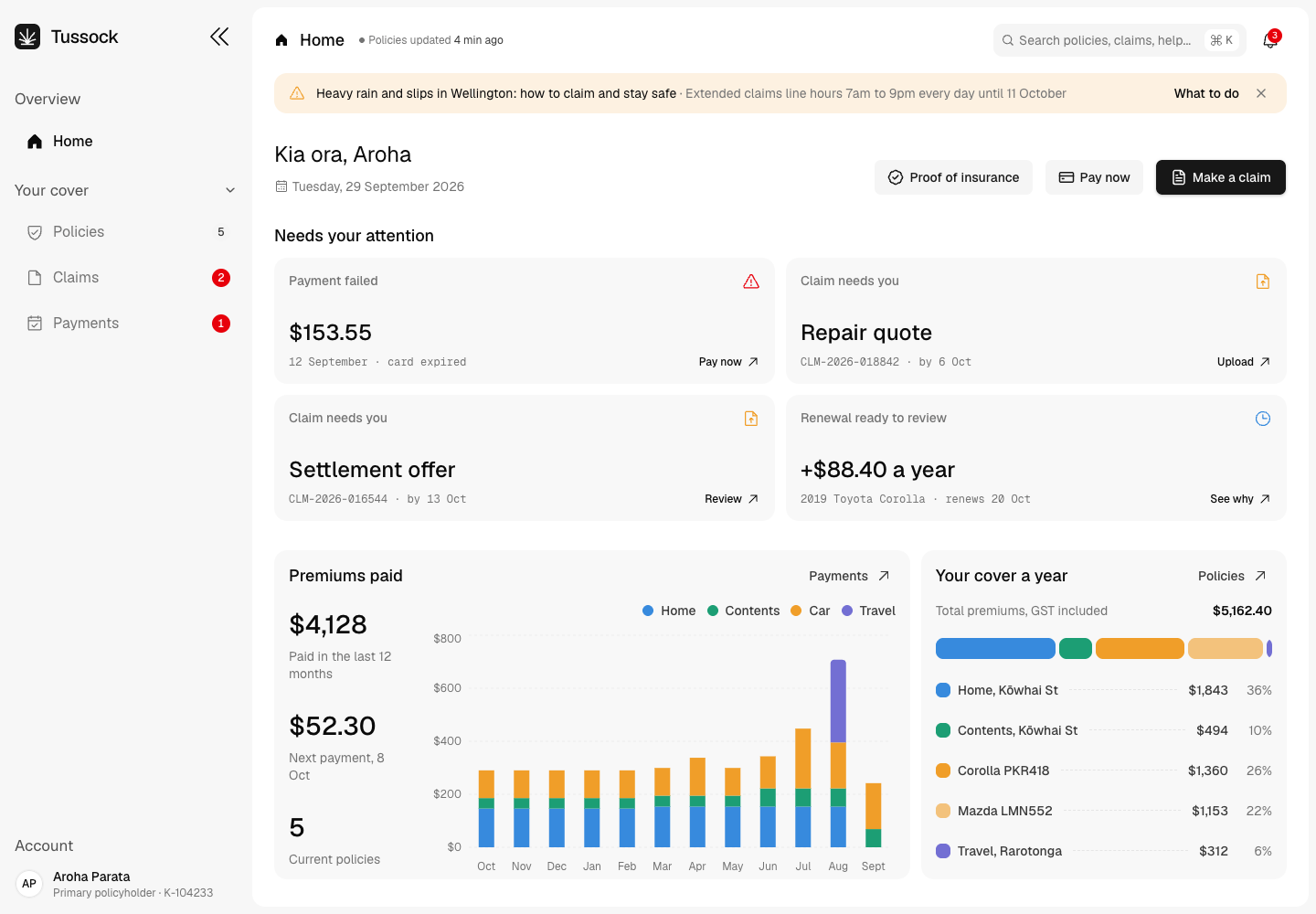This screenshot has height=914, width=1316.
Task: Open Home in the sidebar navigation
Action: tap(126, 141)
